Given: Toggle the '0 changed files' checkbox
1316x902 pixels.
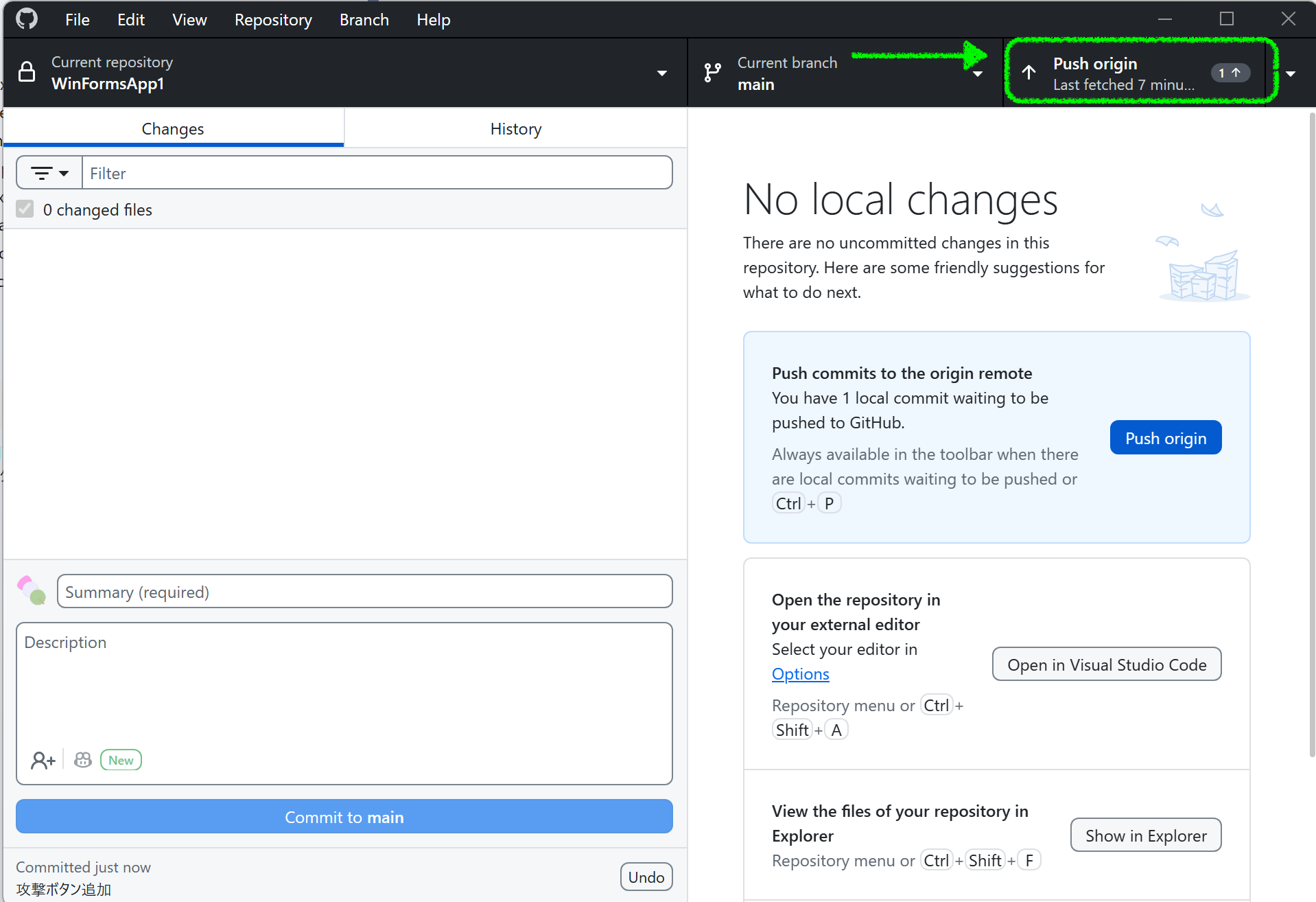Looking at the screenshot, I should pyautogui.click(x=25, y=209).
